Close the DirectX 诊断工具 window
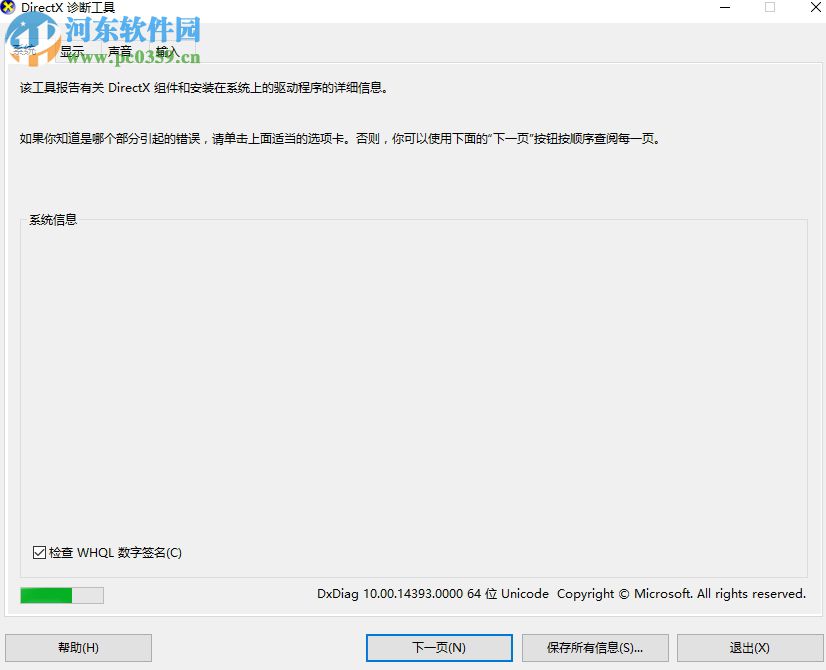 [x=813, y=8]
